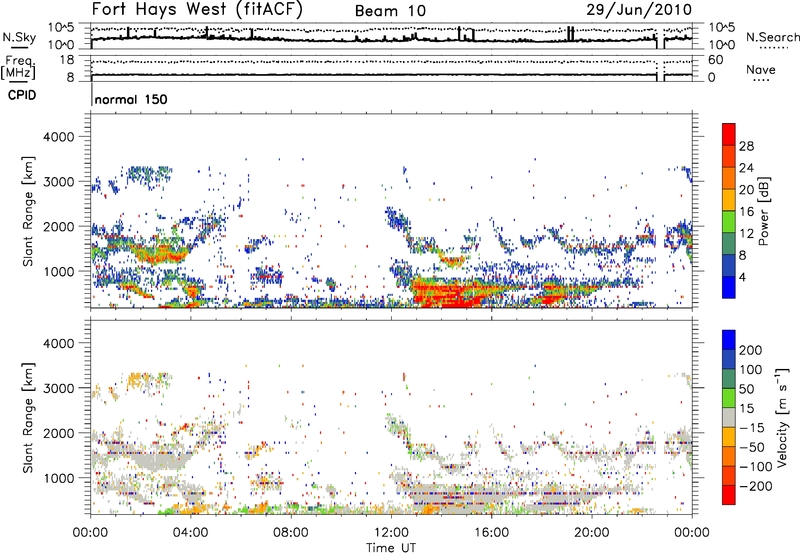800x554 pixels.
Task: Click the "28" tick on power colorbar
Action: click(746, 146)
